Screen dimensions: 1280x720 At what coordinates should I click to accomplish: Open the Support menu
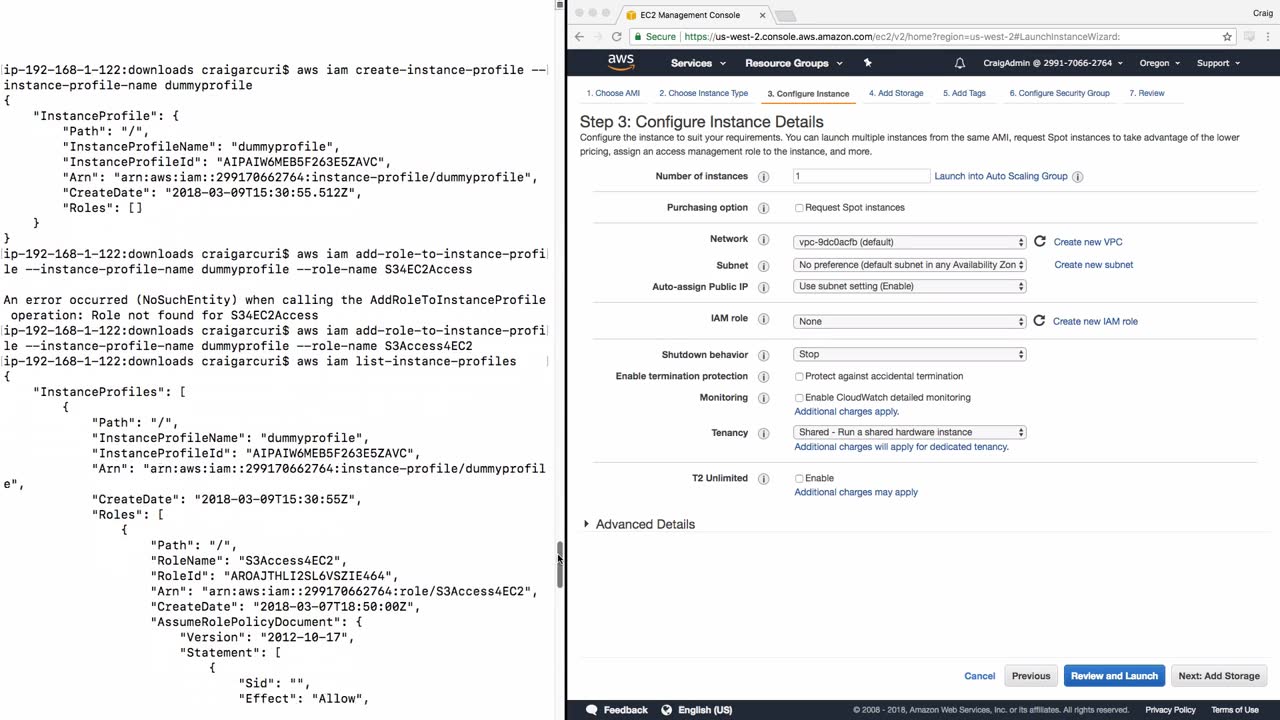coord(1218,63)
